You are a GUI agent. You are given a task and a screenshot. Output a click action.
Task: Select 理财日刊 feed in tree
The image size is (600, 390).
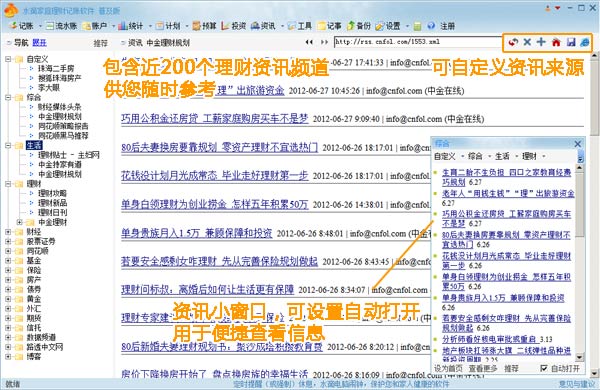[52, 212]
